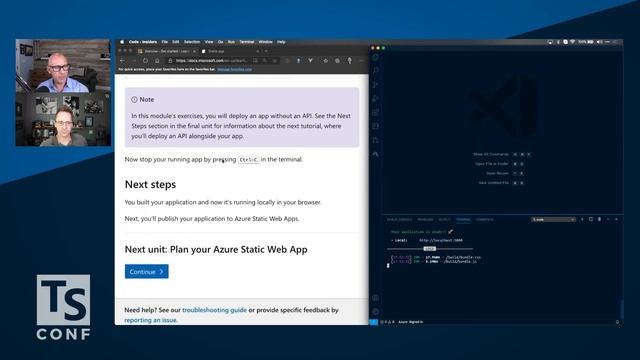Open the Edit menu

point(176,42)
